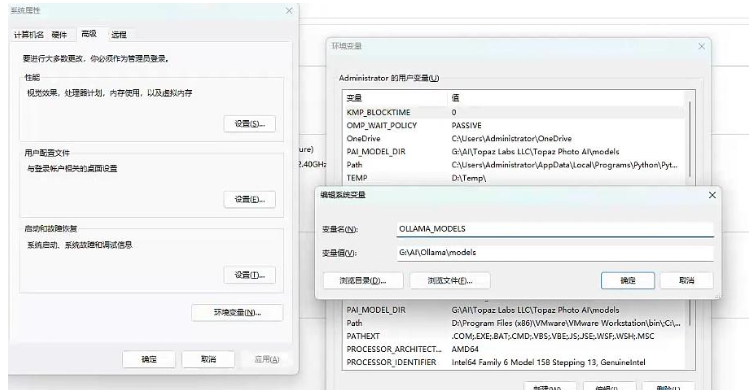Select system variable PAI_MODEL_DIR row
Screen dimensions: 749x390
[x=515, y=310]
